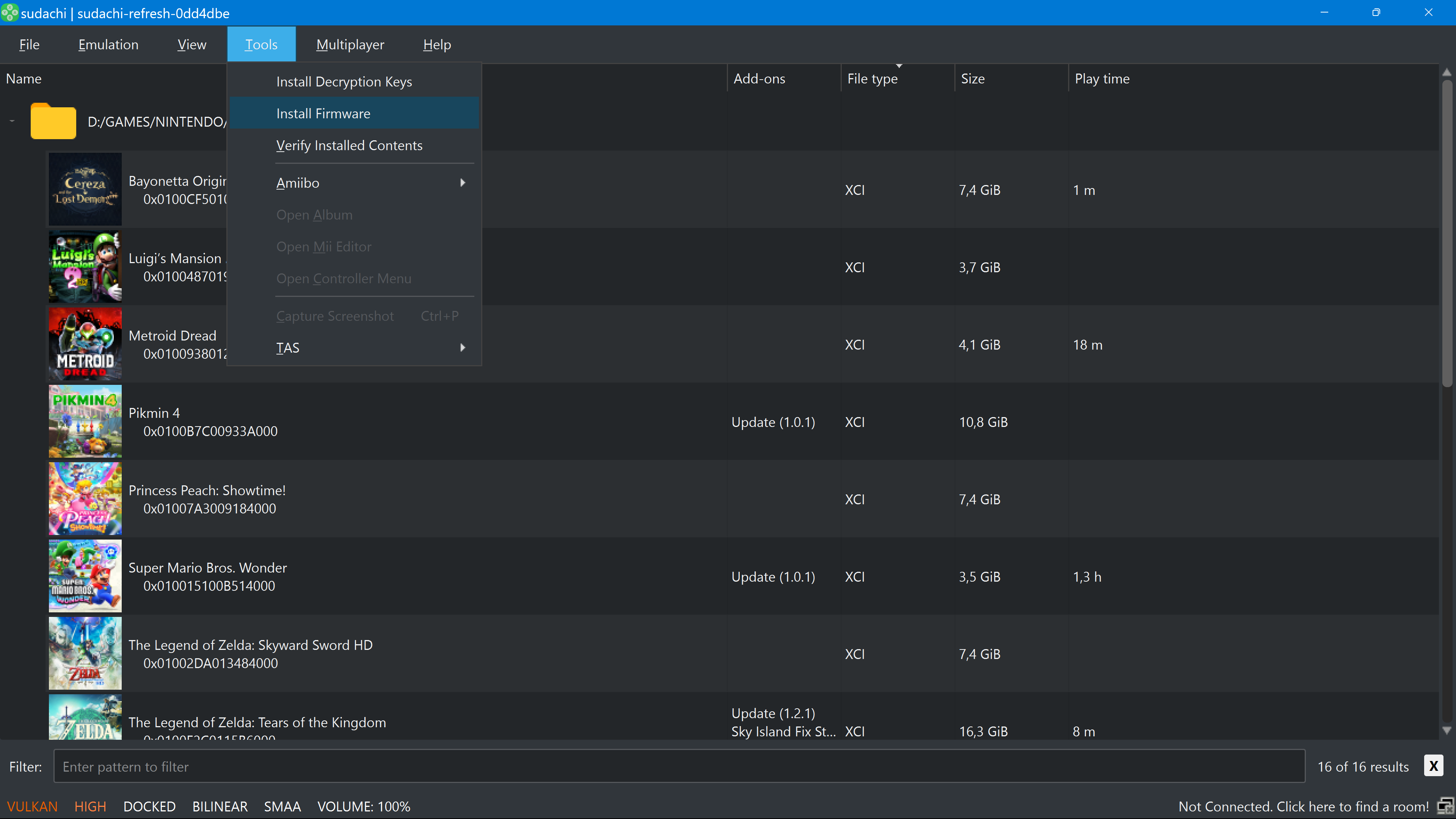The image size is (1456, 819).
Task: Toggle the VULKAN graphics API indicator
Action: coord(32,806)
